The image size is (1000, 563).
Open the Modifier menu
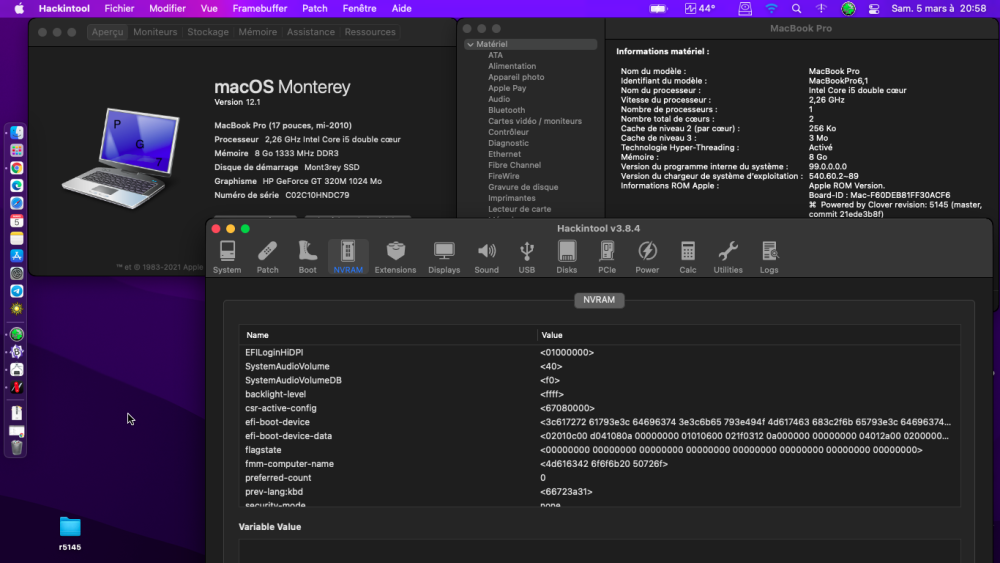[x=167, y=8]
